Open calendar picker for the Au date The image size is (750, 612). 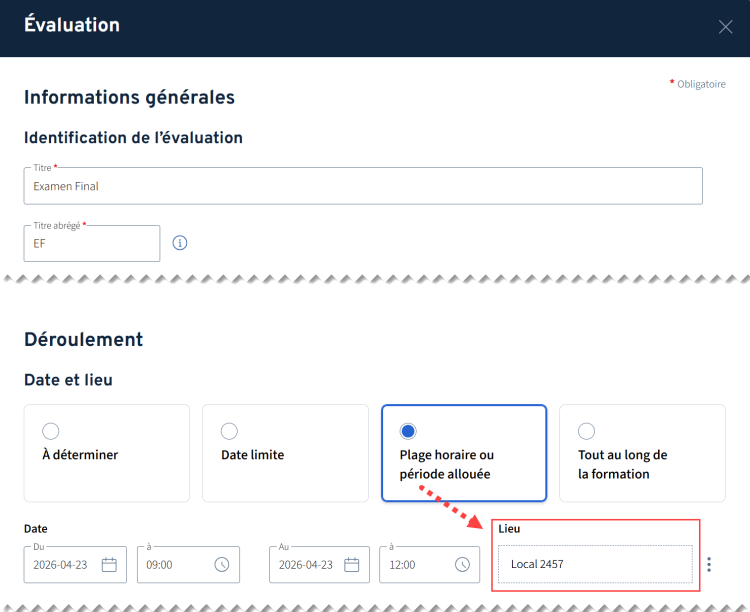352,565
